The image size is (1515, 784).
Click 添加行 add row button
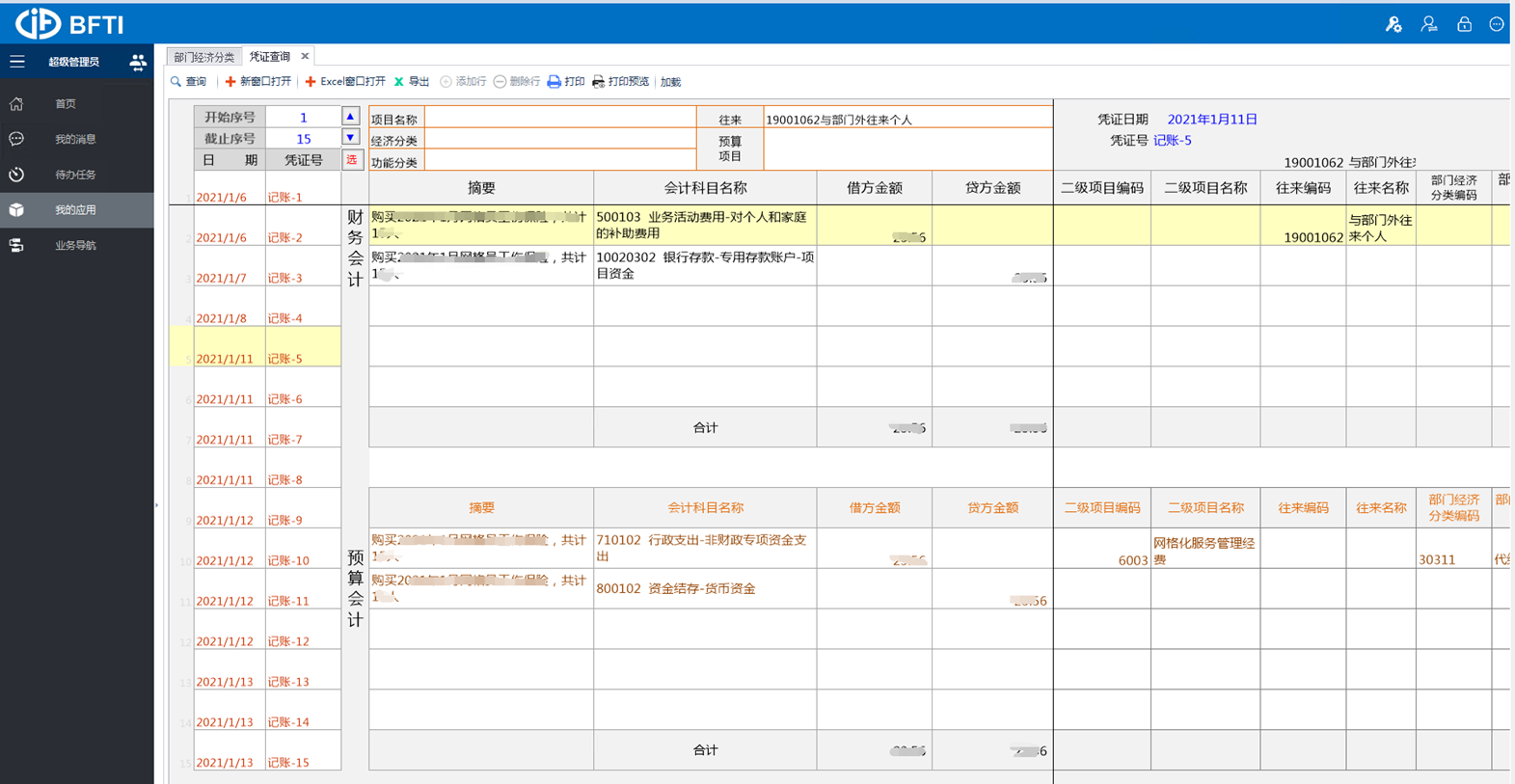[463, 82]
